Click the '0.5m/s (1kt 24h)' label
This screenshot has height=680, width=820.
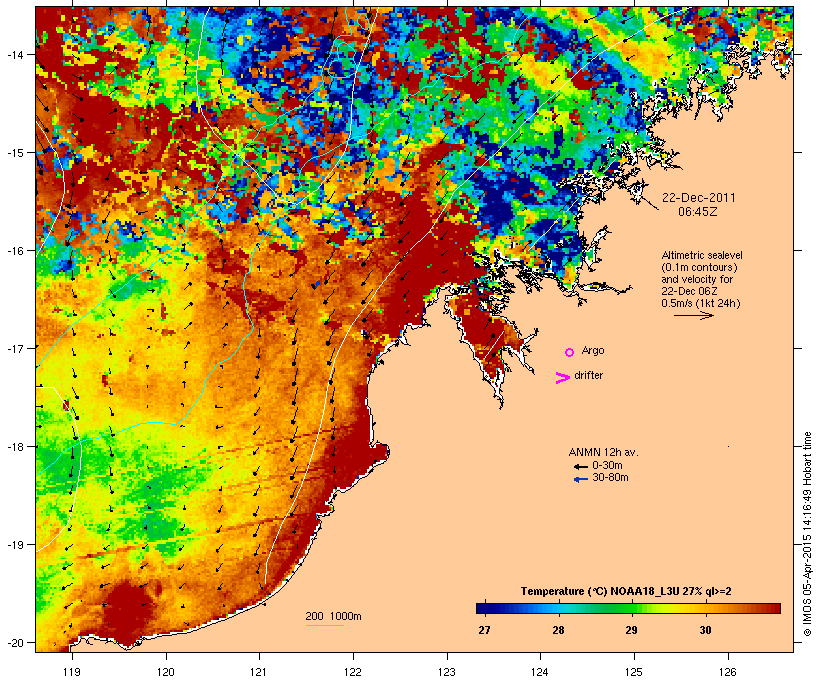[x=701, y=303]
